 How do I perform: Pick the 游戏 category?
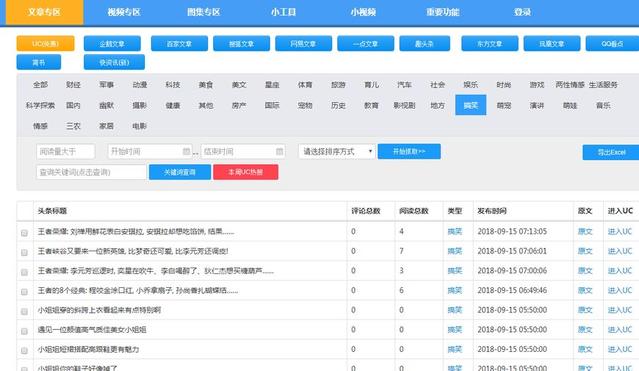[537, 85]
